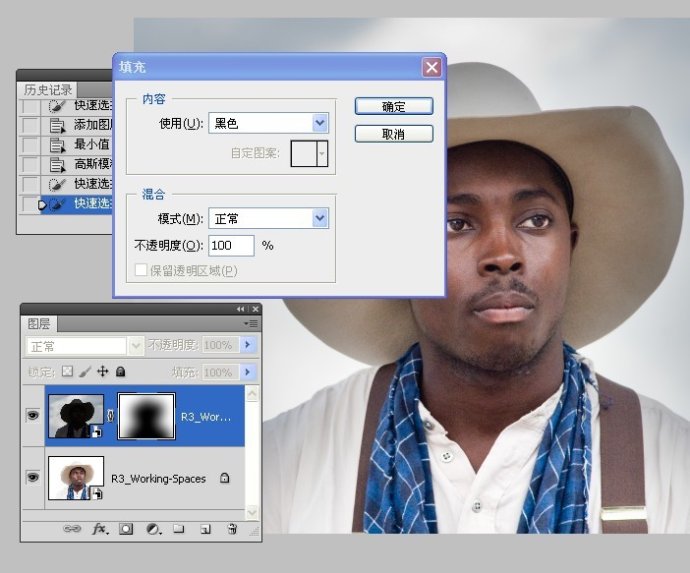Toggle lock position move icon
This screenshot has height=573, width=690.
[103, 371]
